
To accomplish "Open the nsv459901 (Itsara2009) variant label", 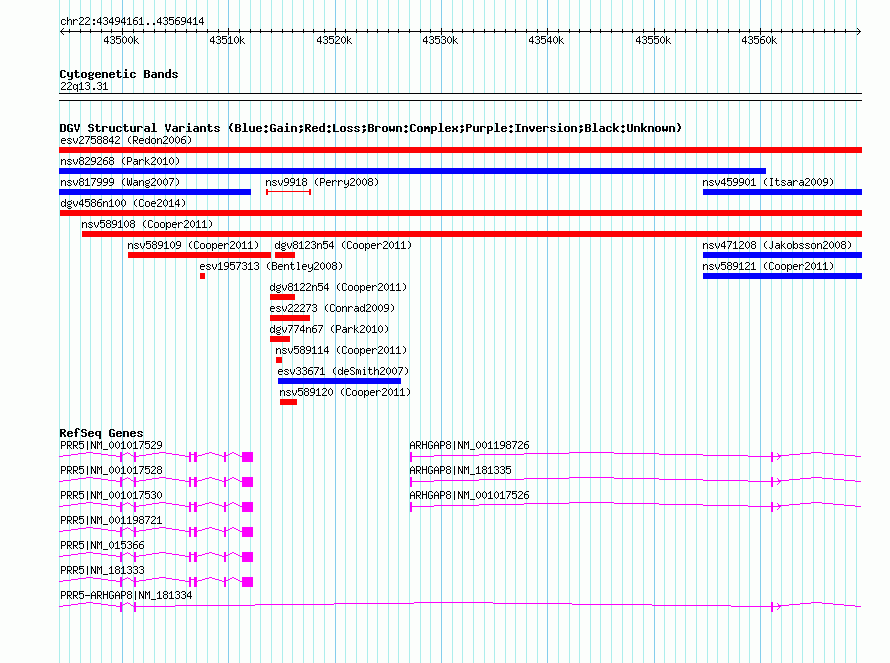I will [x=768, y=182].
